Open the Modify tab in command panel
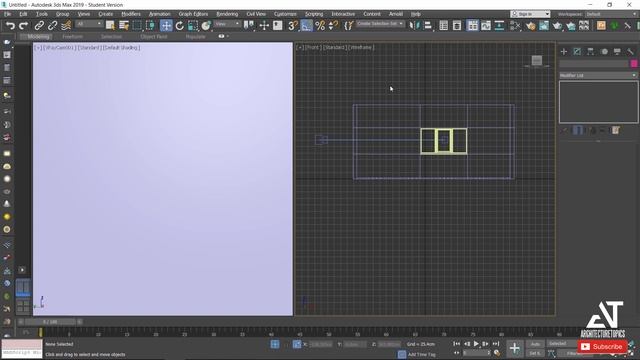640x360 pixels. (577, 51)
